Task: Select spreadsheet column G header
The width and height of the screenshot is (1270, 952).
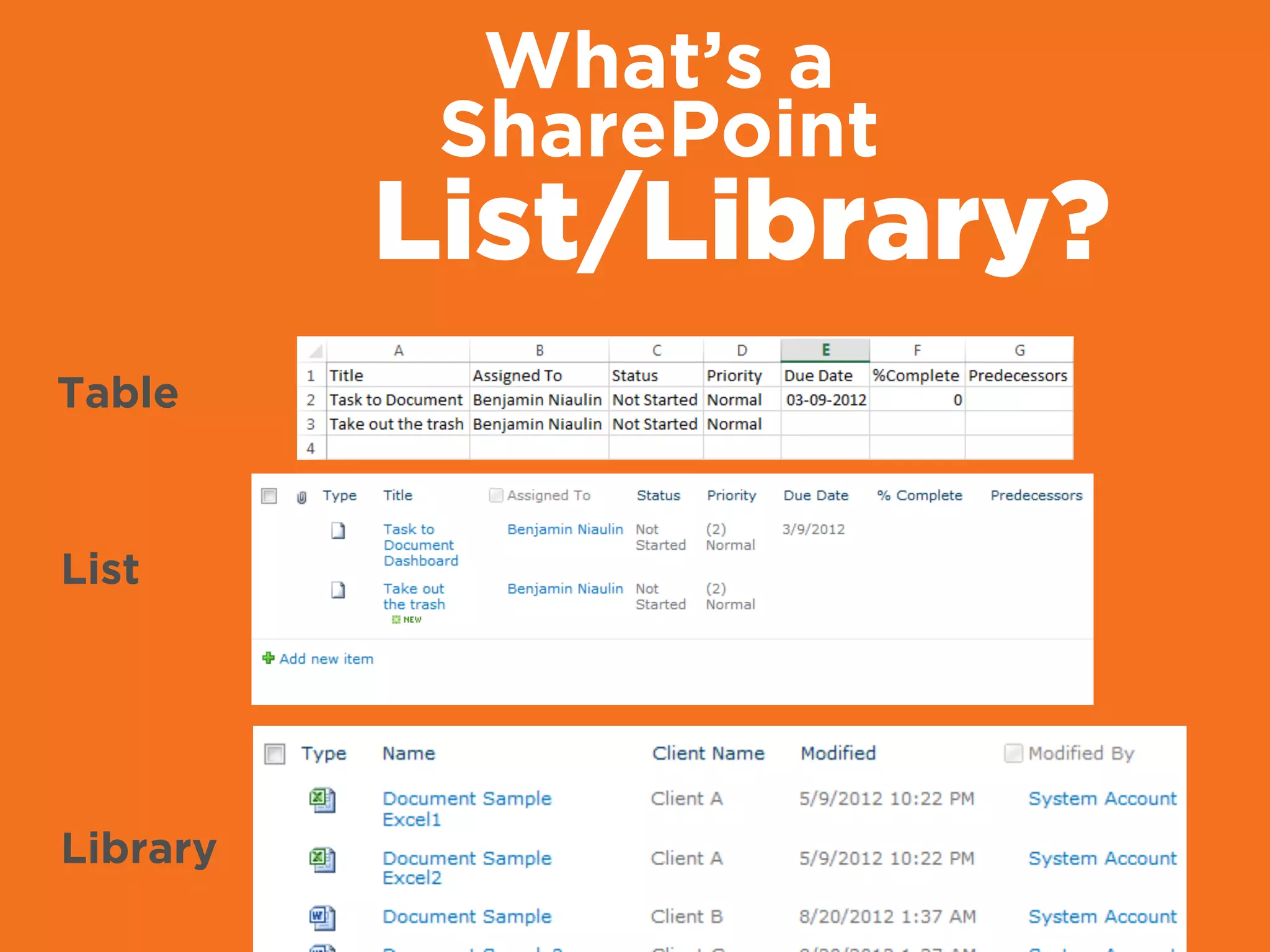Action: pos(1019,350)
